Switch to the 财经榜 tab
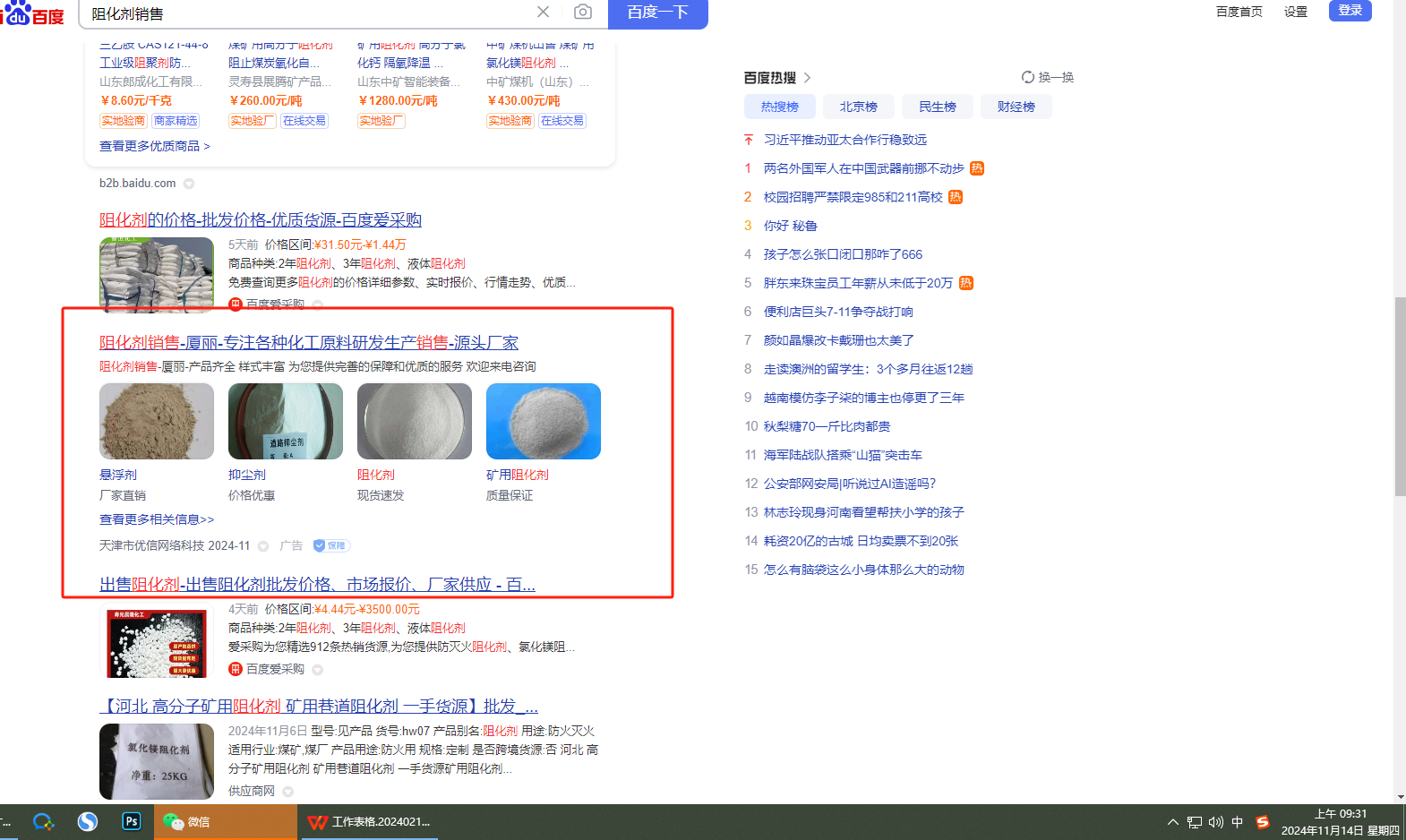1406x840 pixels. [x=1016, y=107]
